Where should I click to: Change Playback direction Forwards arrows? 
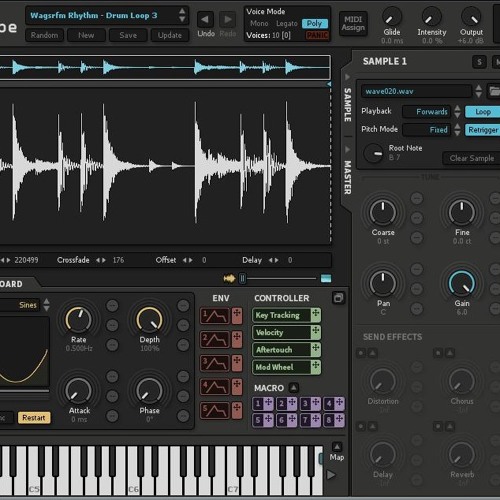457,112
